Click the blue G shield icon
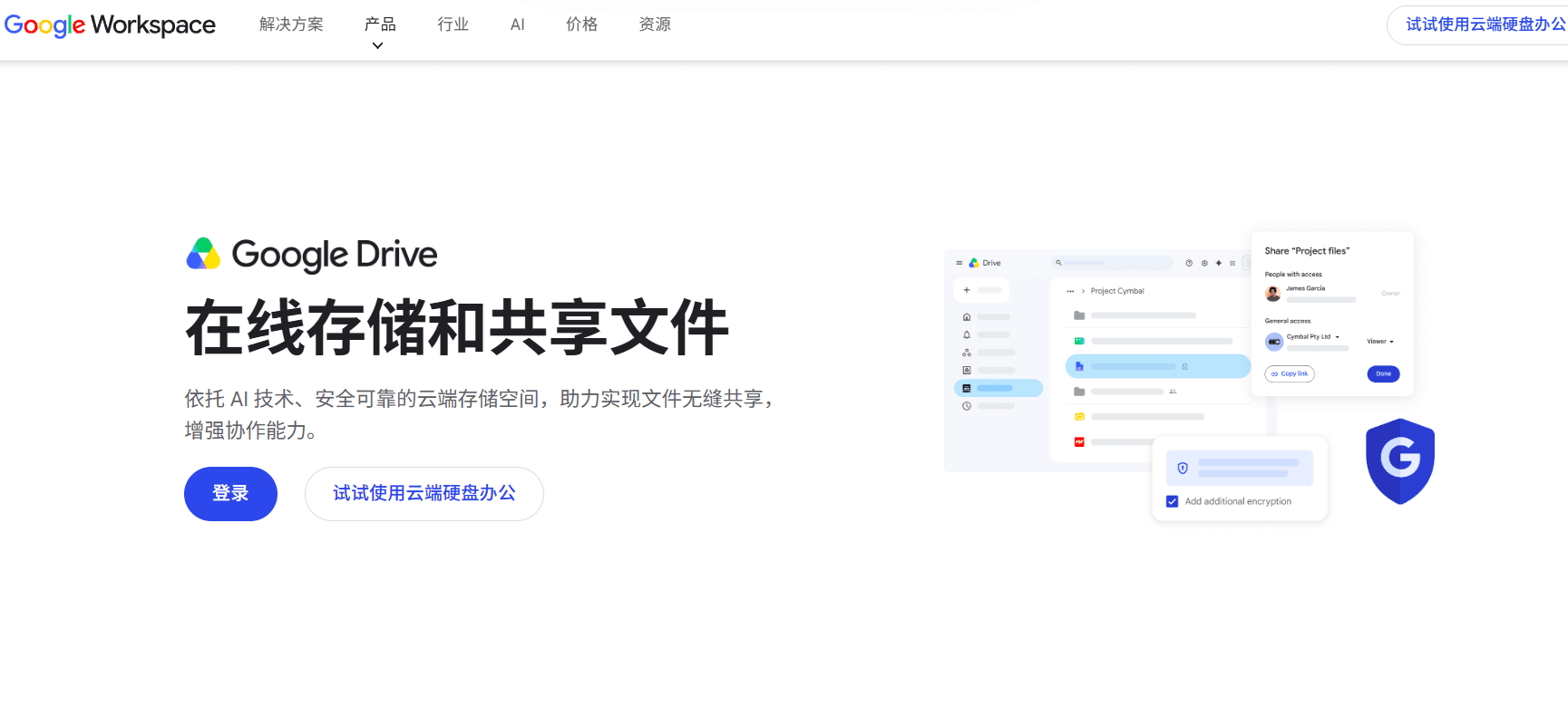The height and width of the screenshot is (707, 1568). tap(1400, 460)
